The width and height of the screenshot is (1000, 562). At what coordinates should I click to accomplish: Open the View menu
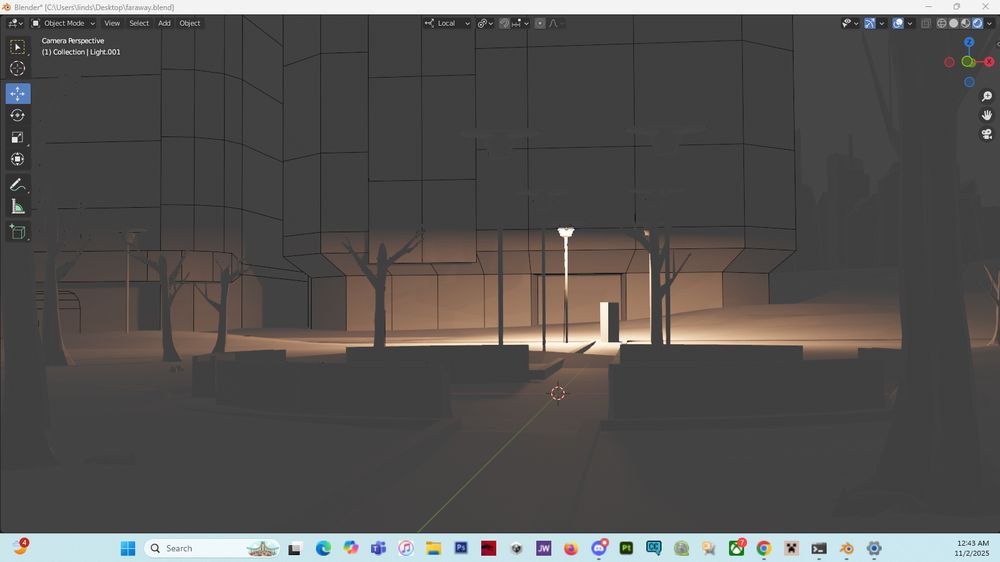coord(112,23)
